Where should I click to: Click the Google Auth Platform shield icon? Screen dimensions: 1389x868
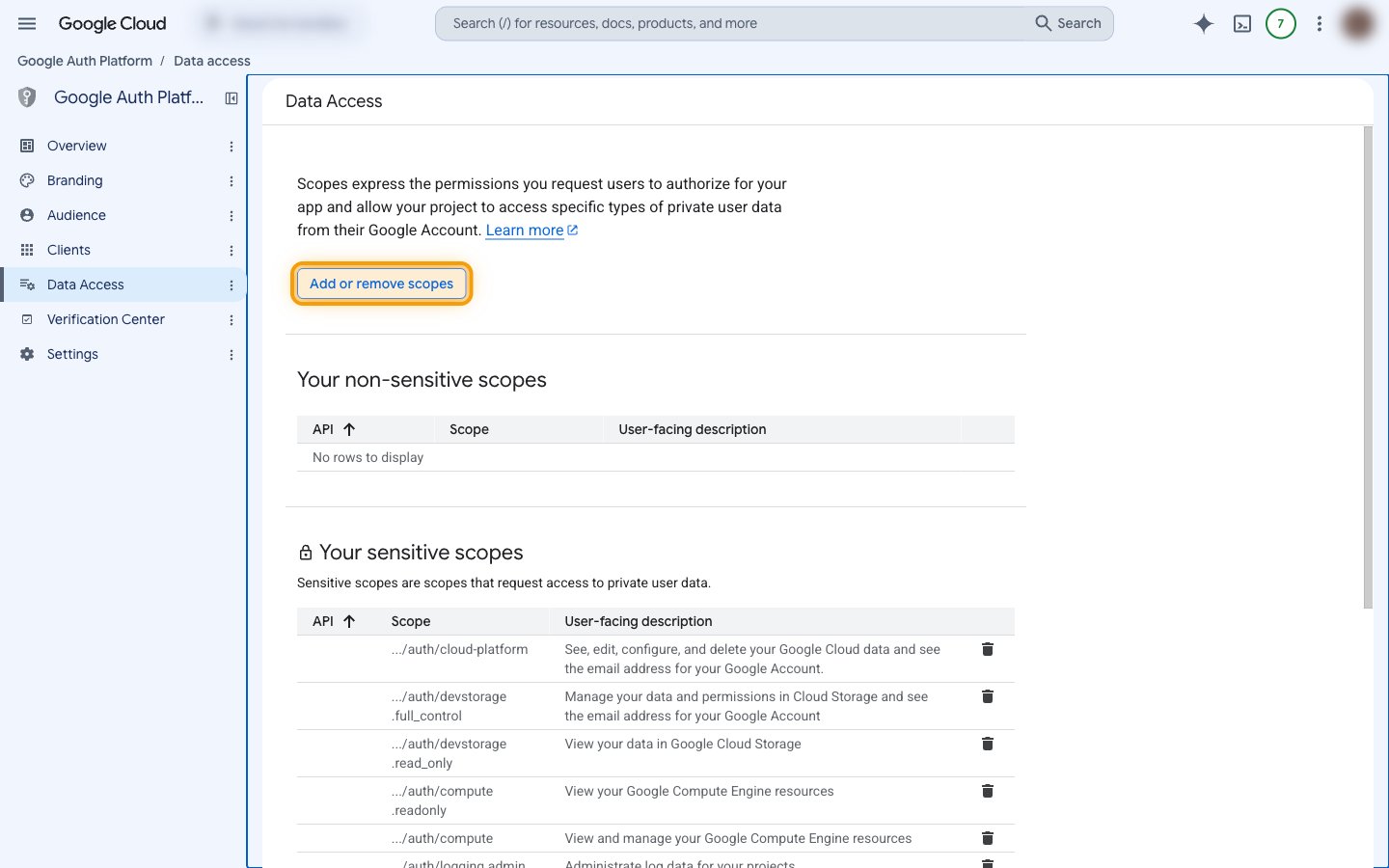pos(27,97)
